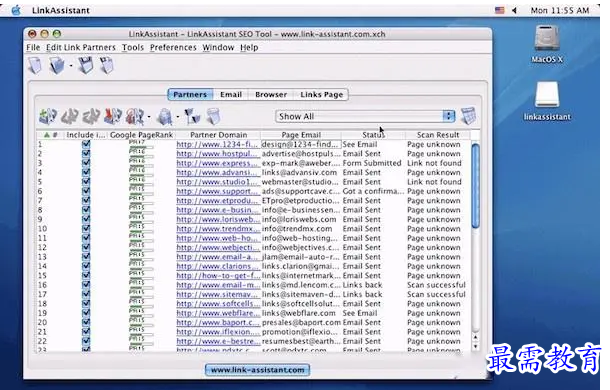The width and height of the screenshot is (610, 390).
Task: Expand the arrow beside the blue scan icon
Action: pyautogui.click(x=178, y=117)
